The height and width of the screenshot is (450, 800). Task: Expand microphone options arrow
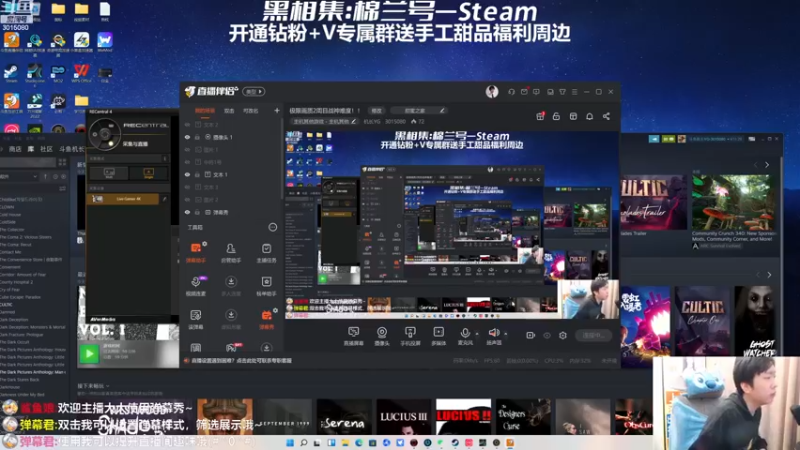point(477,334)
